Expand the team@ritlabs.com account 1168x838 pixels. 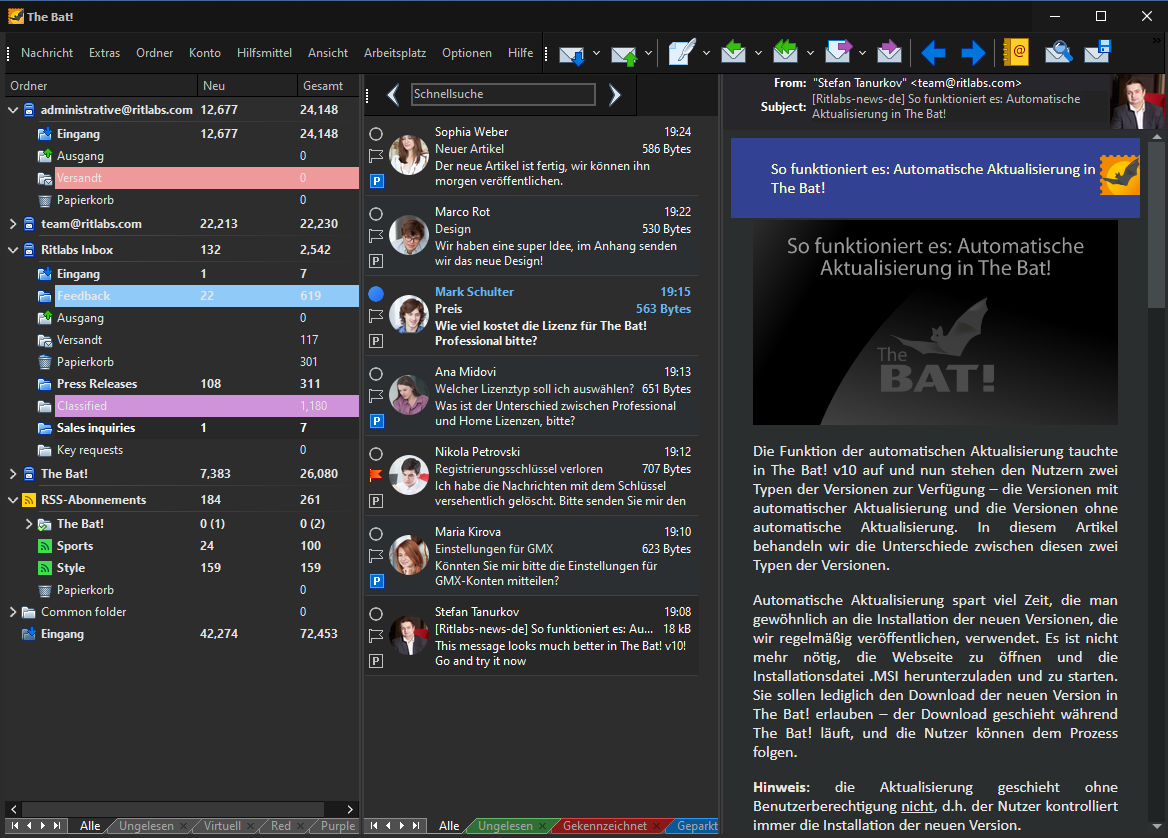[13, 223]
